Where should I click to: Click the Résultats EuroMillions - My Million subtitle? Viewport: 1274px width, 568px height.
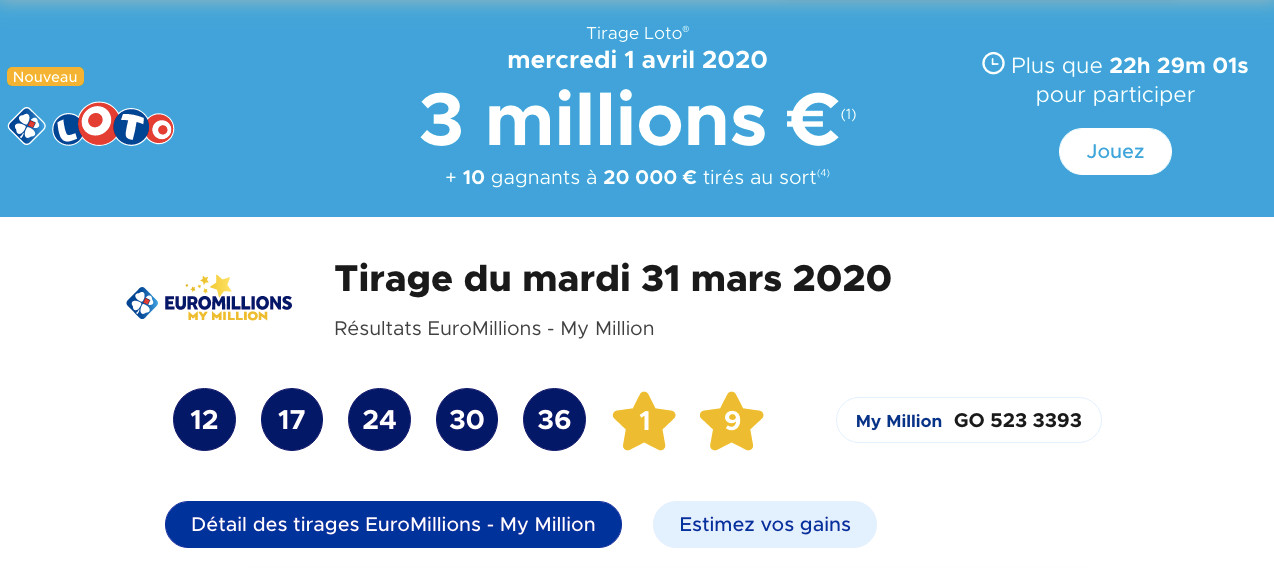(494, 328)
